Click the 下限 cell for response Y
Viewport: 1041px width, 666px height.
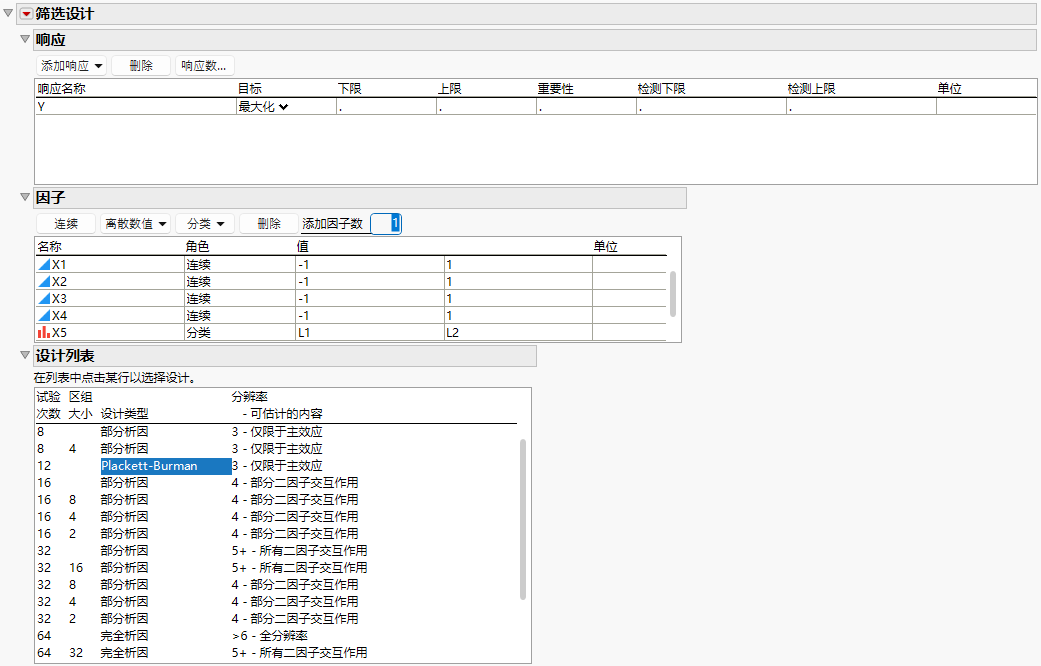[386, 107]
